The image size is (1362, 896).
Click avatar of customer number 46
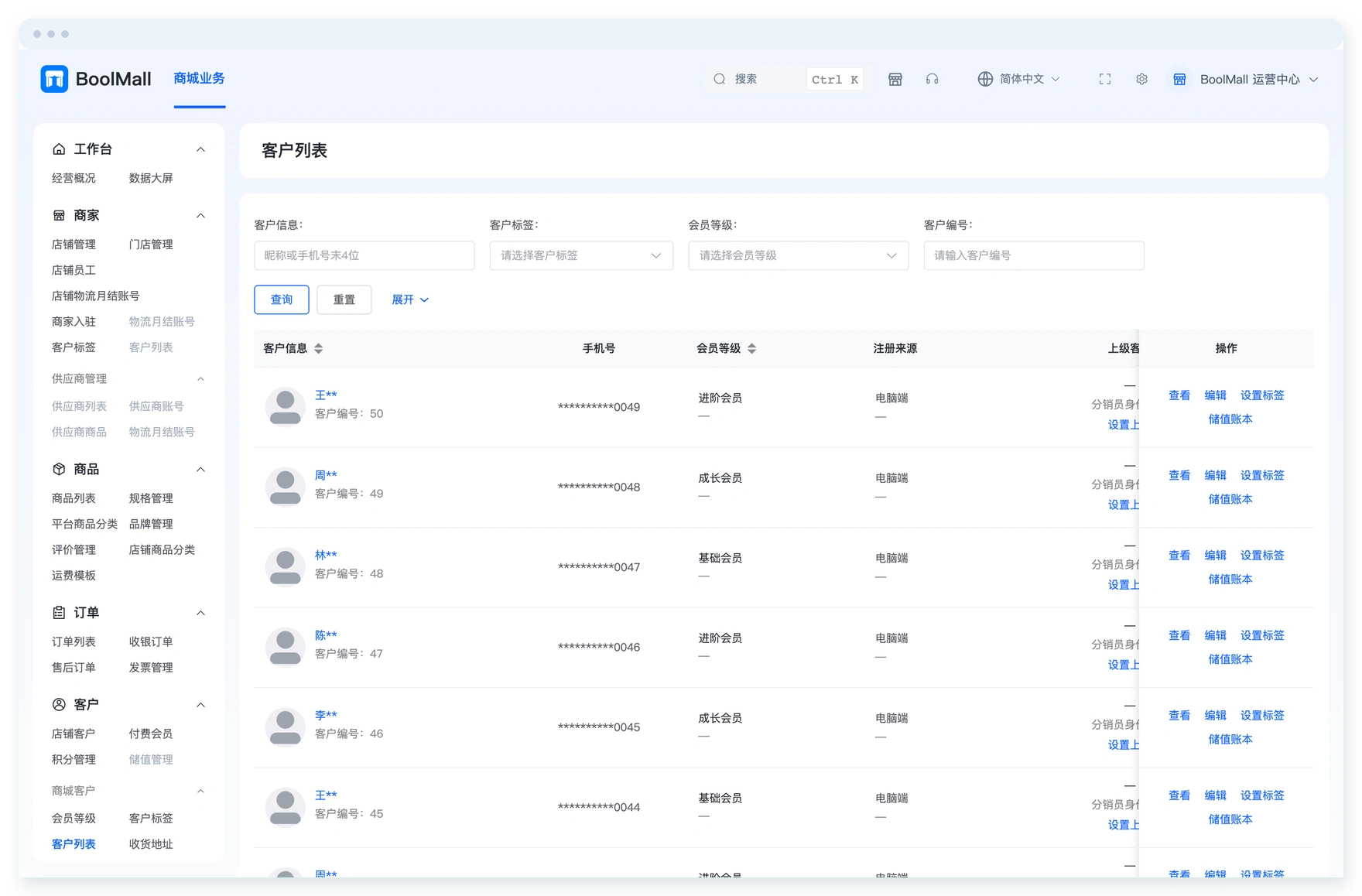point(285,727)
